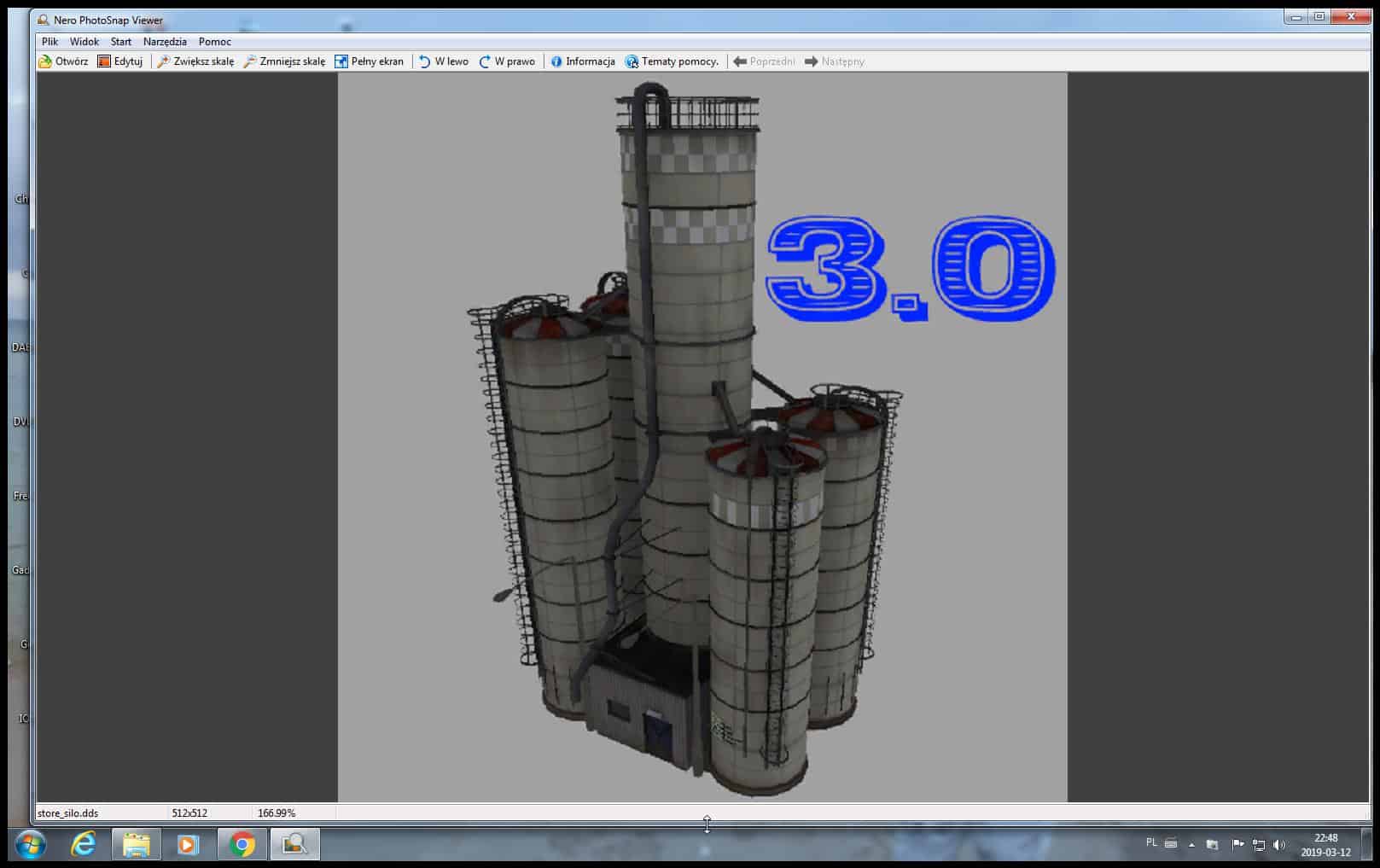Viewport: 1380px width, 868px height.
Task: Open the Pomoc menu
Action: click(x=215, y=41)
